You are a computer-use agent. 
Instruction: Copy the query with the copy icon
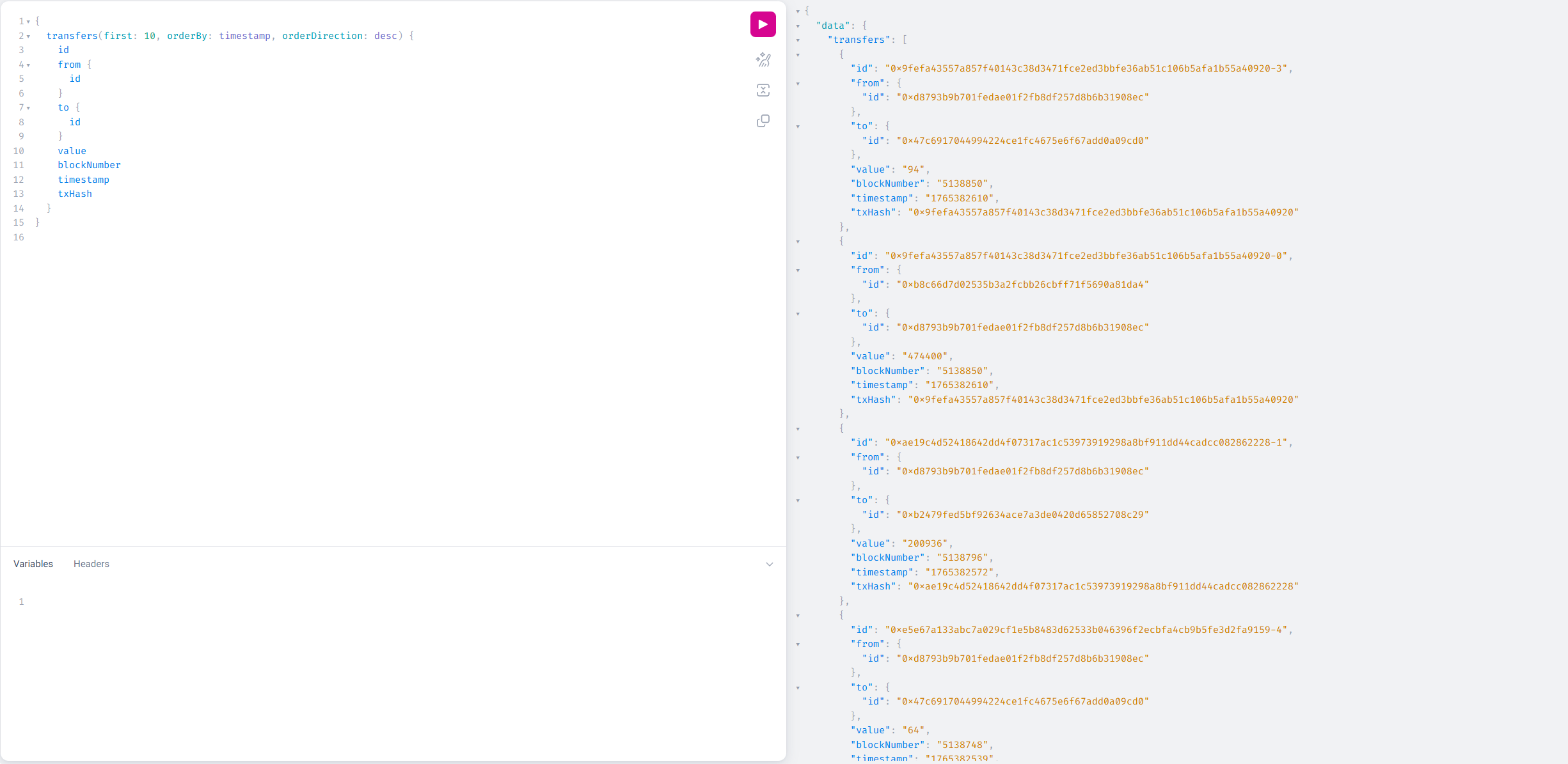coord(763,120)
